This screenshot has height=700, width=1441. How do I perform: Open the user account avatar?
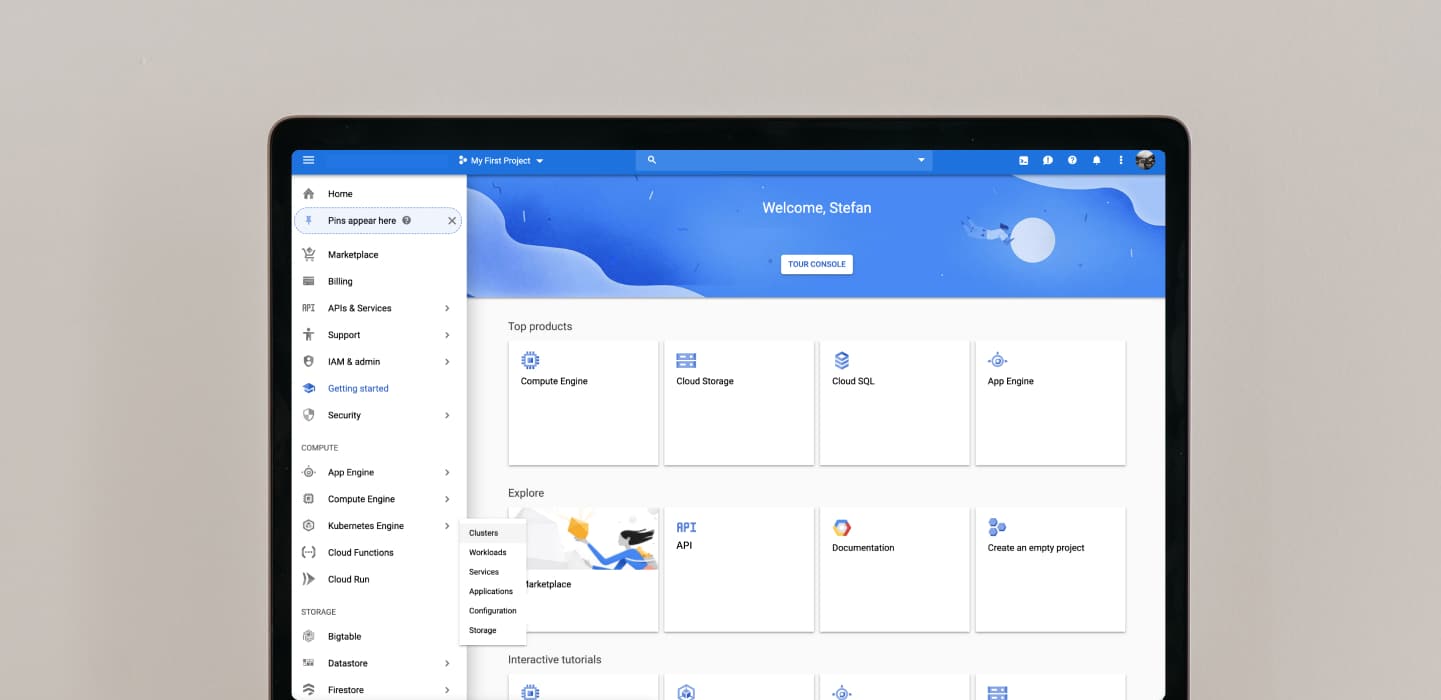(1146, 160)
